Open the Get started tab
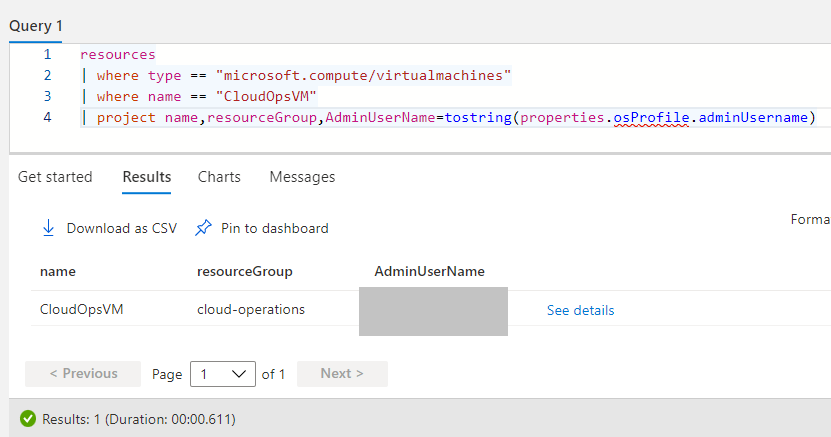This screenshot has height=437, width=831. 55,177
